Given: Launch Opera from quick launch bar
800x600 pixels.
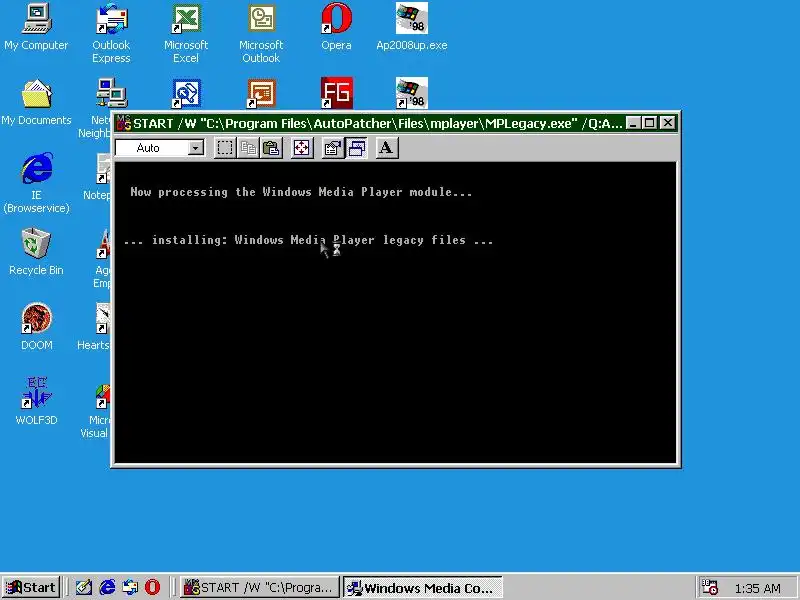Looking at the screenshot, I should (x=152, y=587).
